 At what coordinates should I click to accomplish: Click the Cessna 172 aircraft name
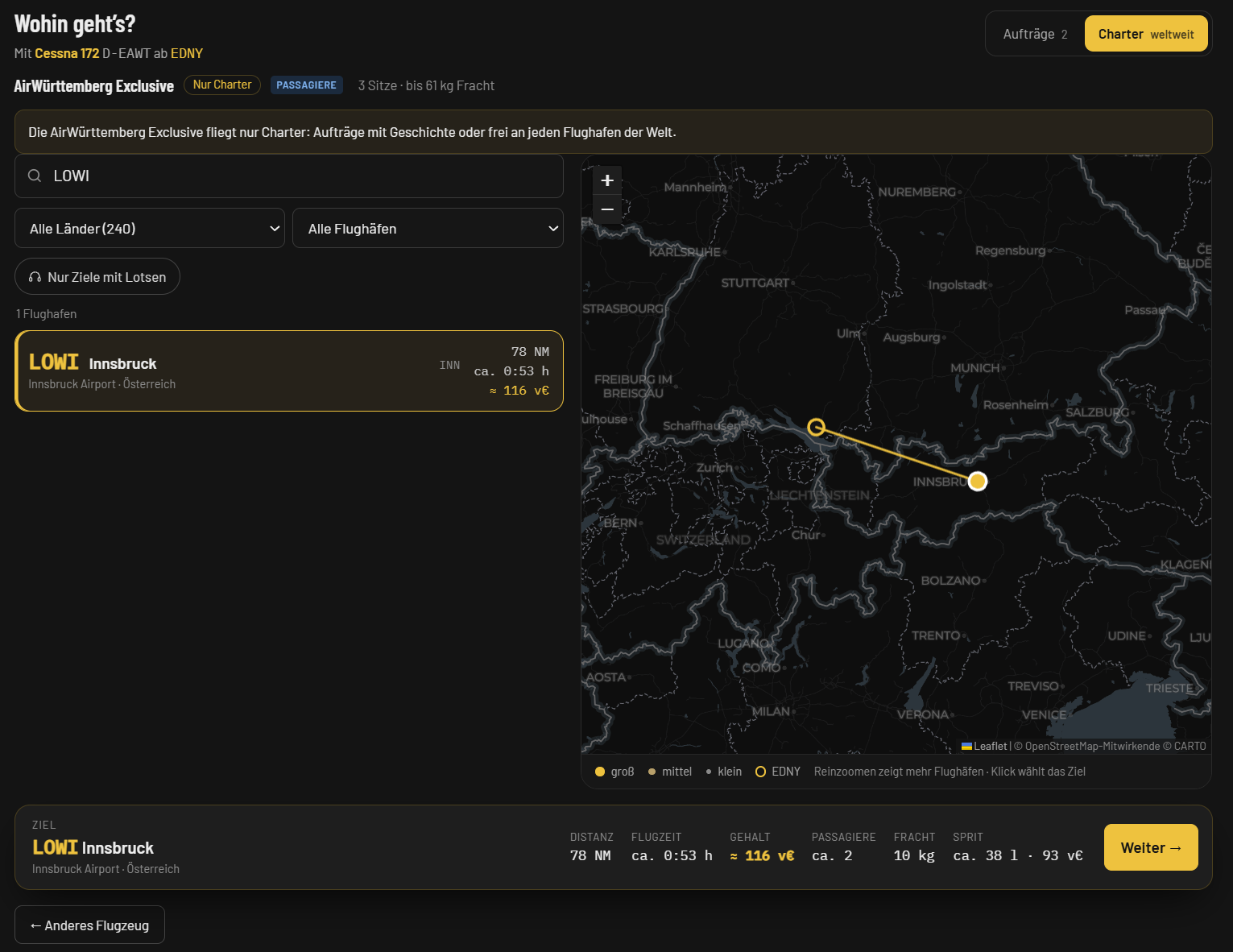pos(67,53)
